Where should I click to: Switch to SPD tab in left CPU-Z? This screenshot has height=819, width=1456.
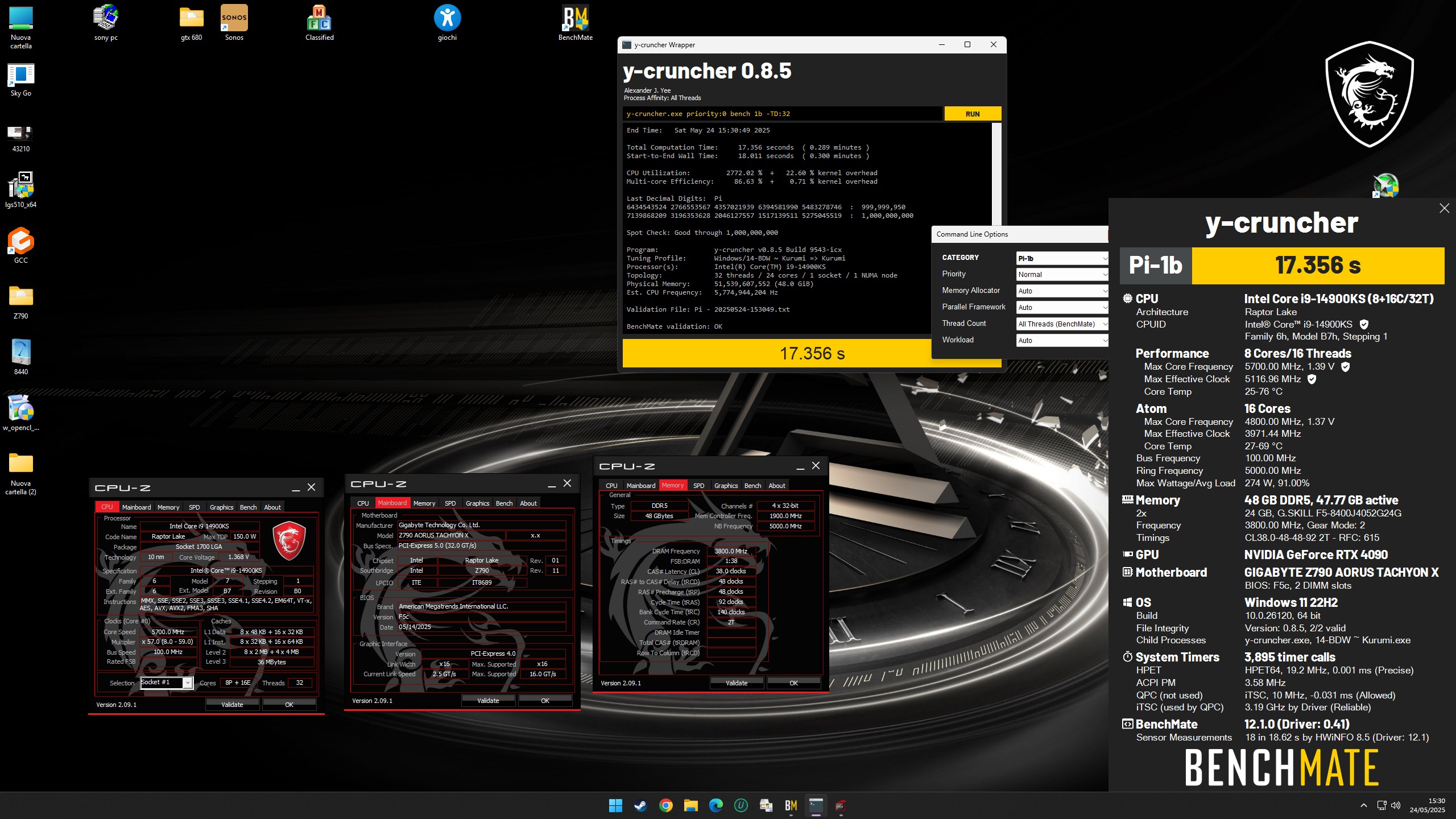(195, 507)
